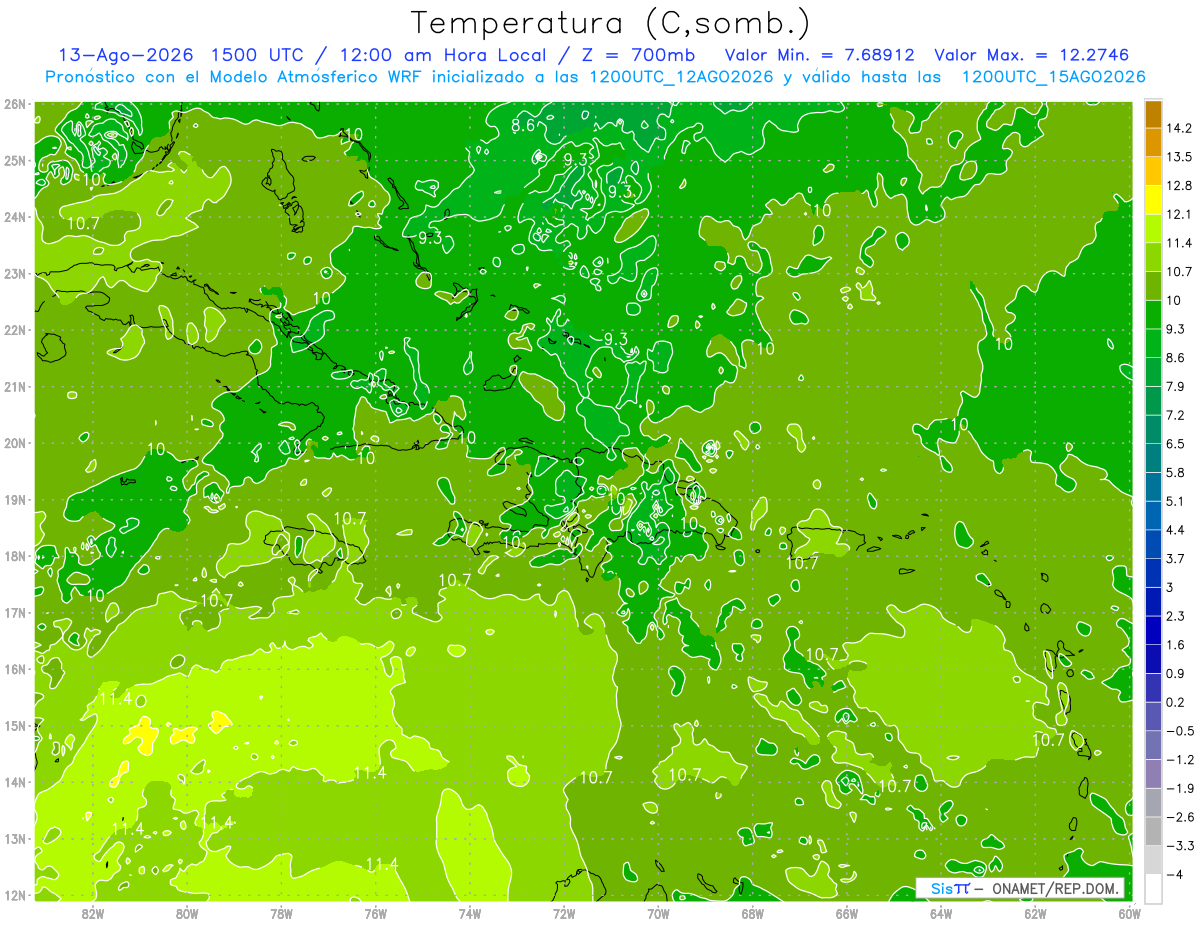Click the -2.6 value on the color scale

(1179, 817)
